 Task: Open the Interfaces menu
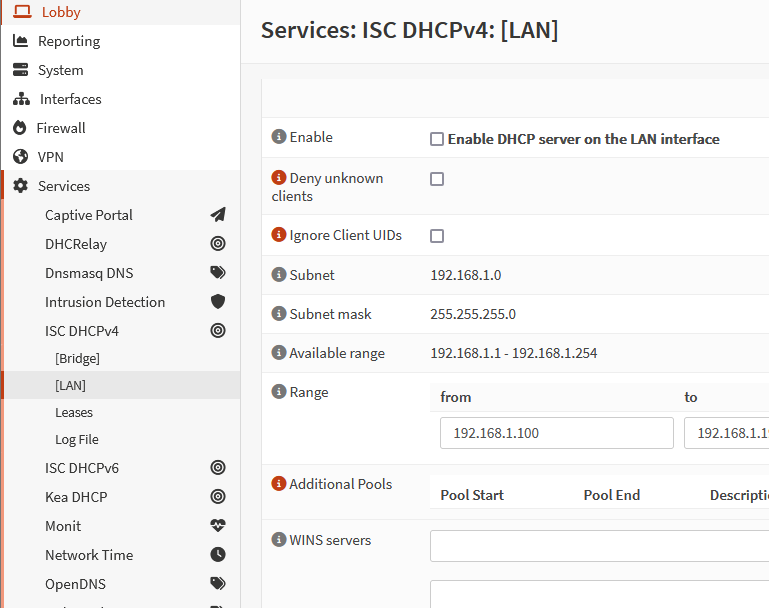70,99
